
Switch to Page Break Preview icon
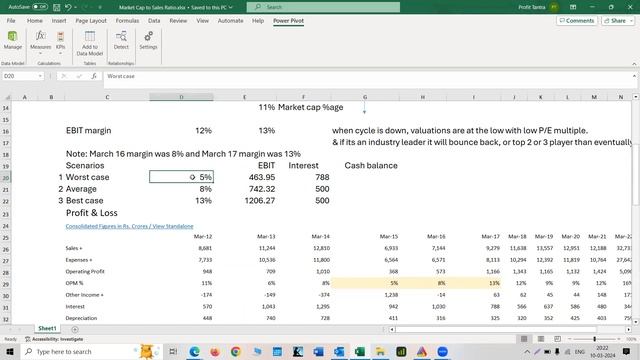pyautogui.click(x=558, y=339)
